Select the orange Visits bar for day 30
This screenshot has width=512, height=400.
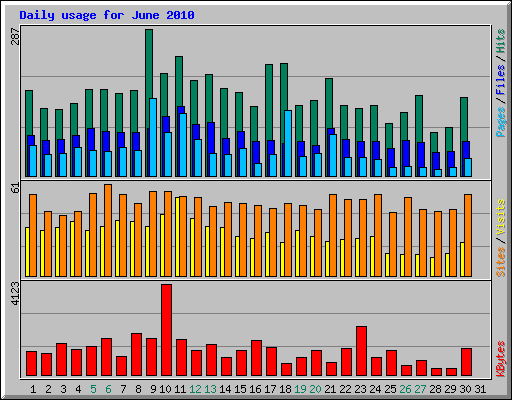point(468,235)
